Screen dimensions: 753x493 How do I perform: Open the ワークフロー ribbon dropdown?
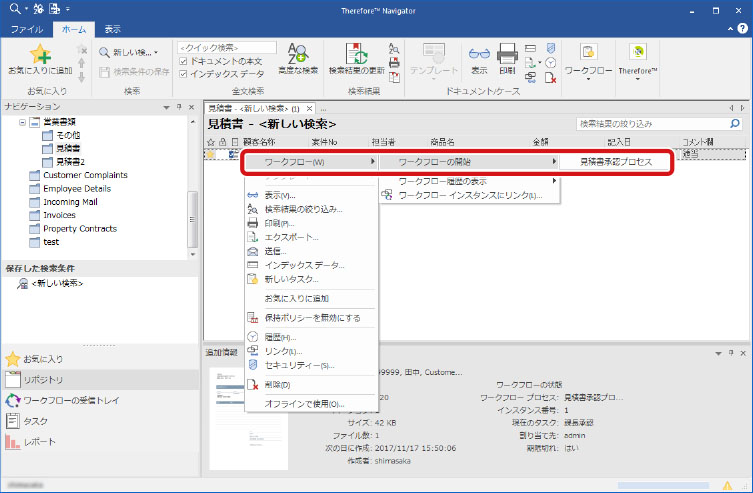588,62
